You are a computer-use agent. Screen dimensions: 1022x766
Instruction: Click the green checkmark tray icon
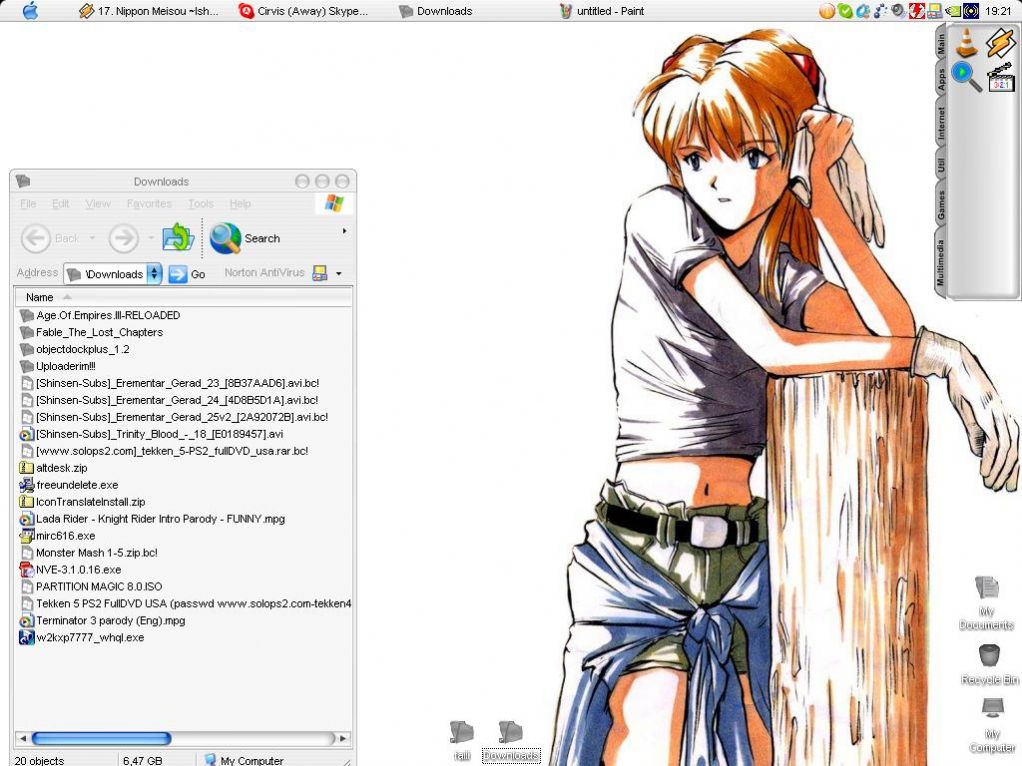[x=845, y=11]
